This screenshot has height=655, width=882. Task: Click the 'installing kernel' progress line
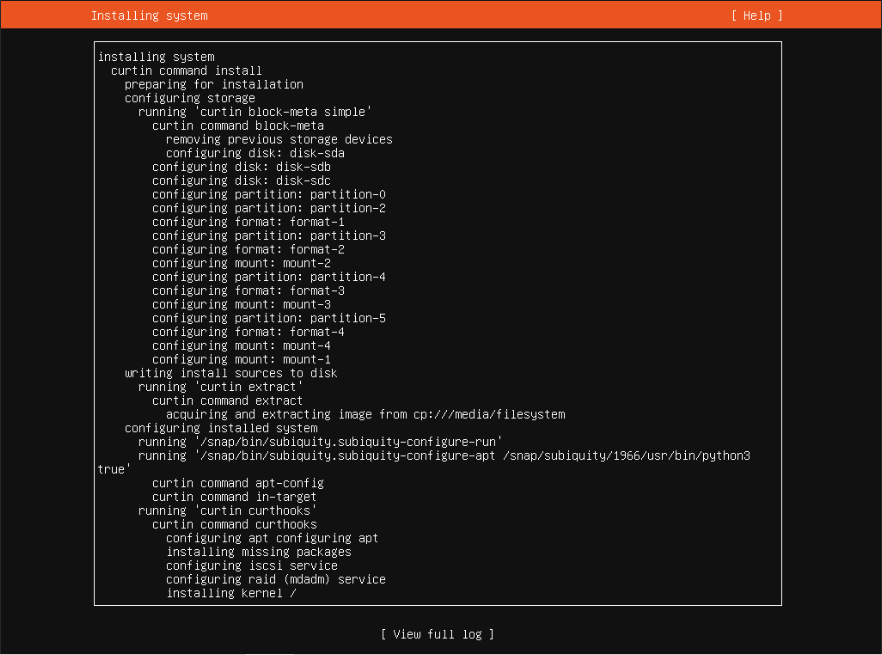(231, 593)
